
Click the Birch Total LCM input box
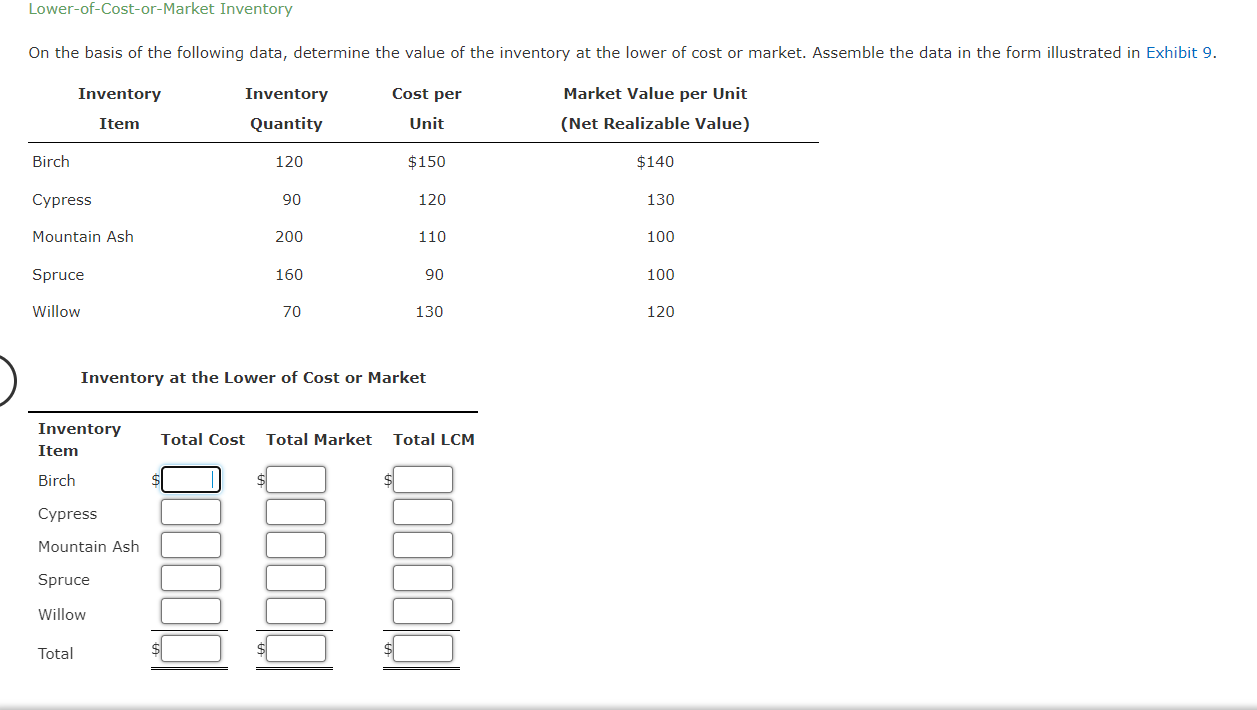(x=422, y=479)
